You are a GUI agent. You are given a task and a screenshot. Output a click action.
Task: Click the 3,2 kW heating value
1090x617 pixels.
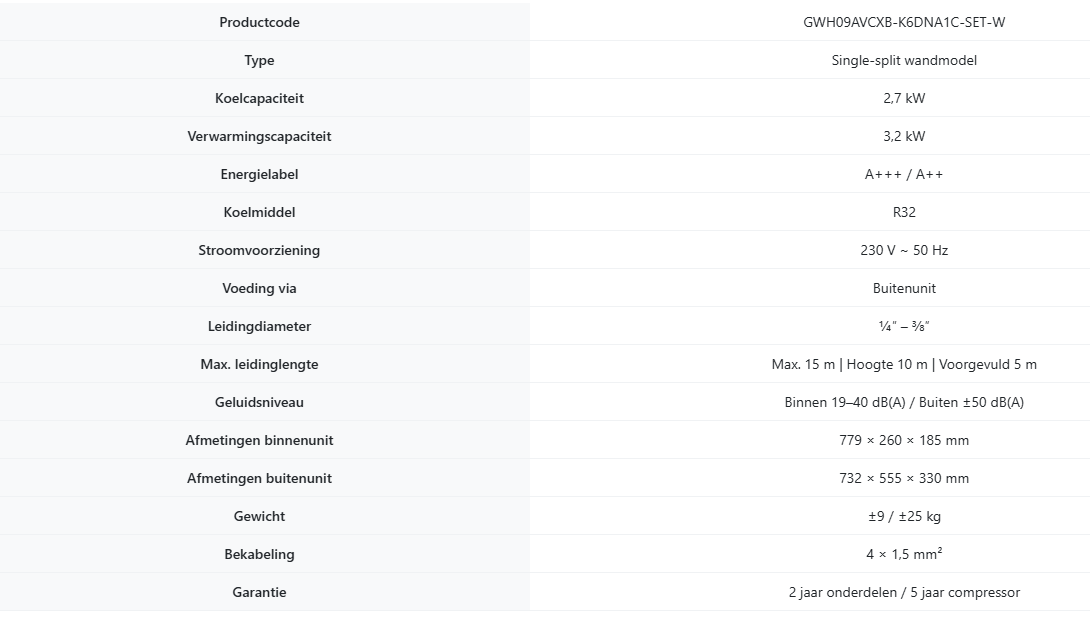pyautogui.click(x=904, y=136)
